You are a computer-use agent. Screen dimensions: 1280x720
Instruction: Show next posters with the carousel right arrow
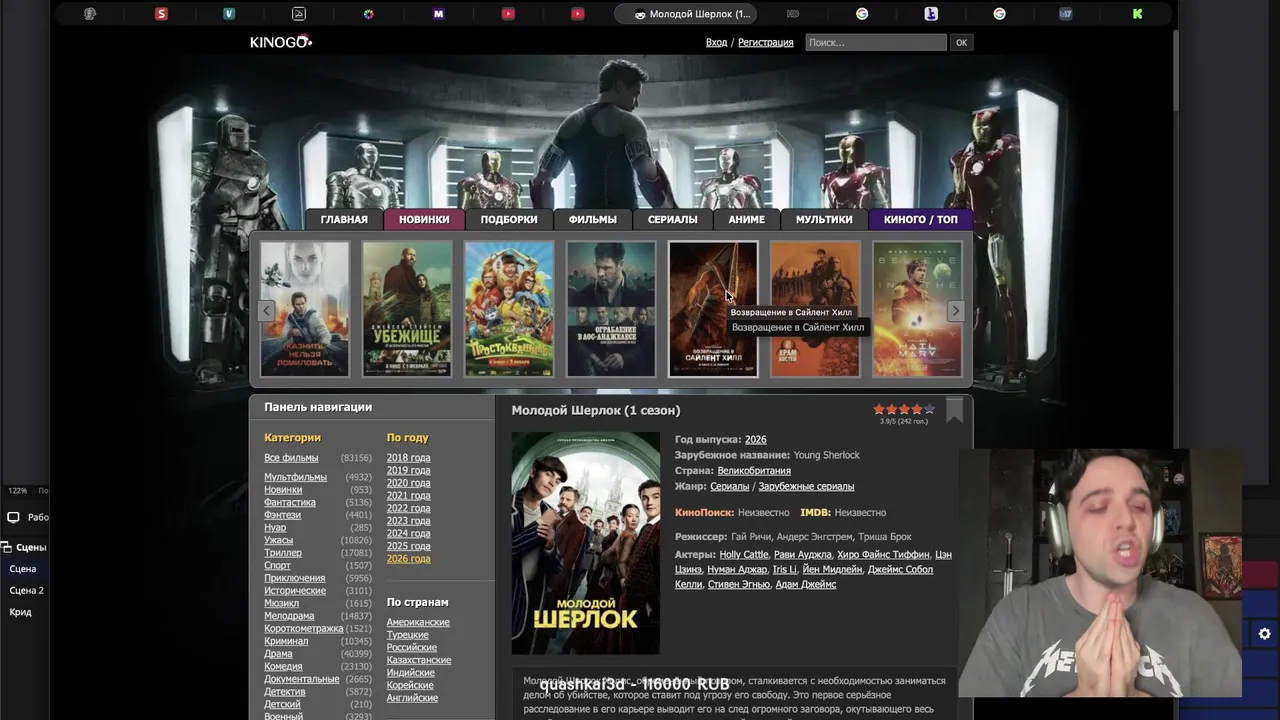pos(955,310)
